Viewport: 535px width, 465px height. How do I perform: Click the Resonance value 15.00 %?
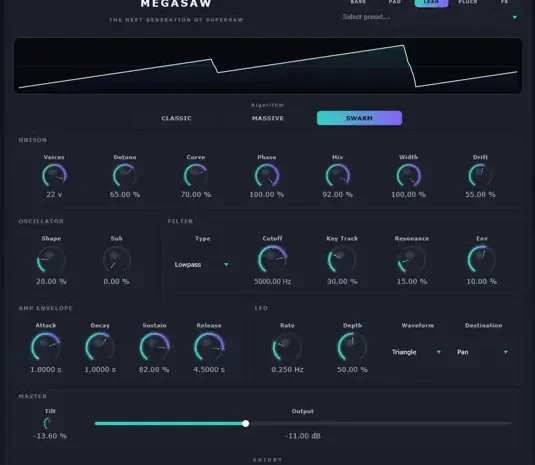pos(411,281)
